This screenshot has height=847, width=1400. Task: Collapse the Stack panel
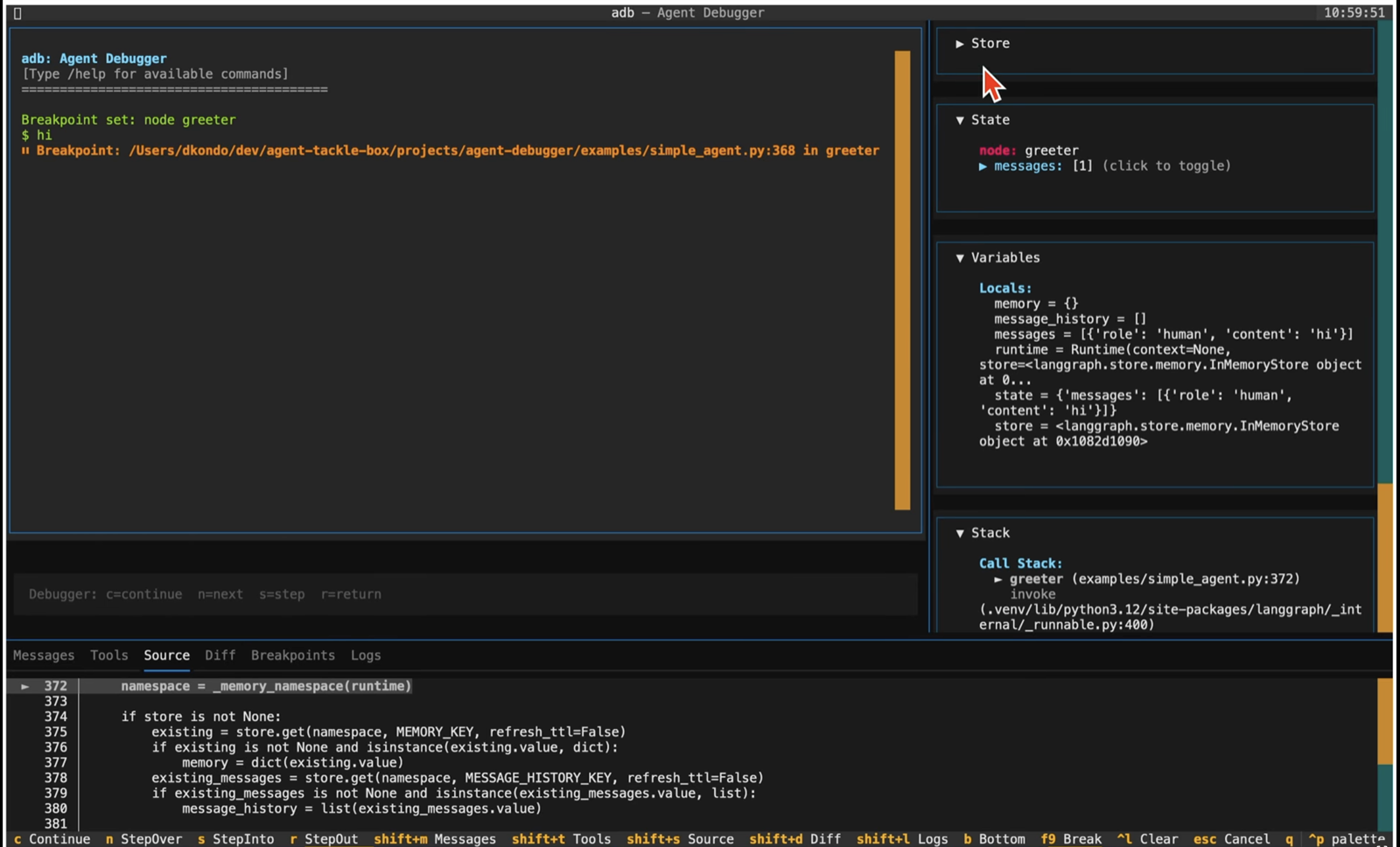[983, 533]
